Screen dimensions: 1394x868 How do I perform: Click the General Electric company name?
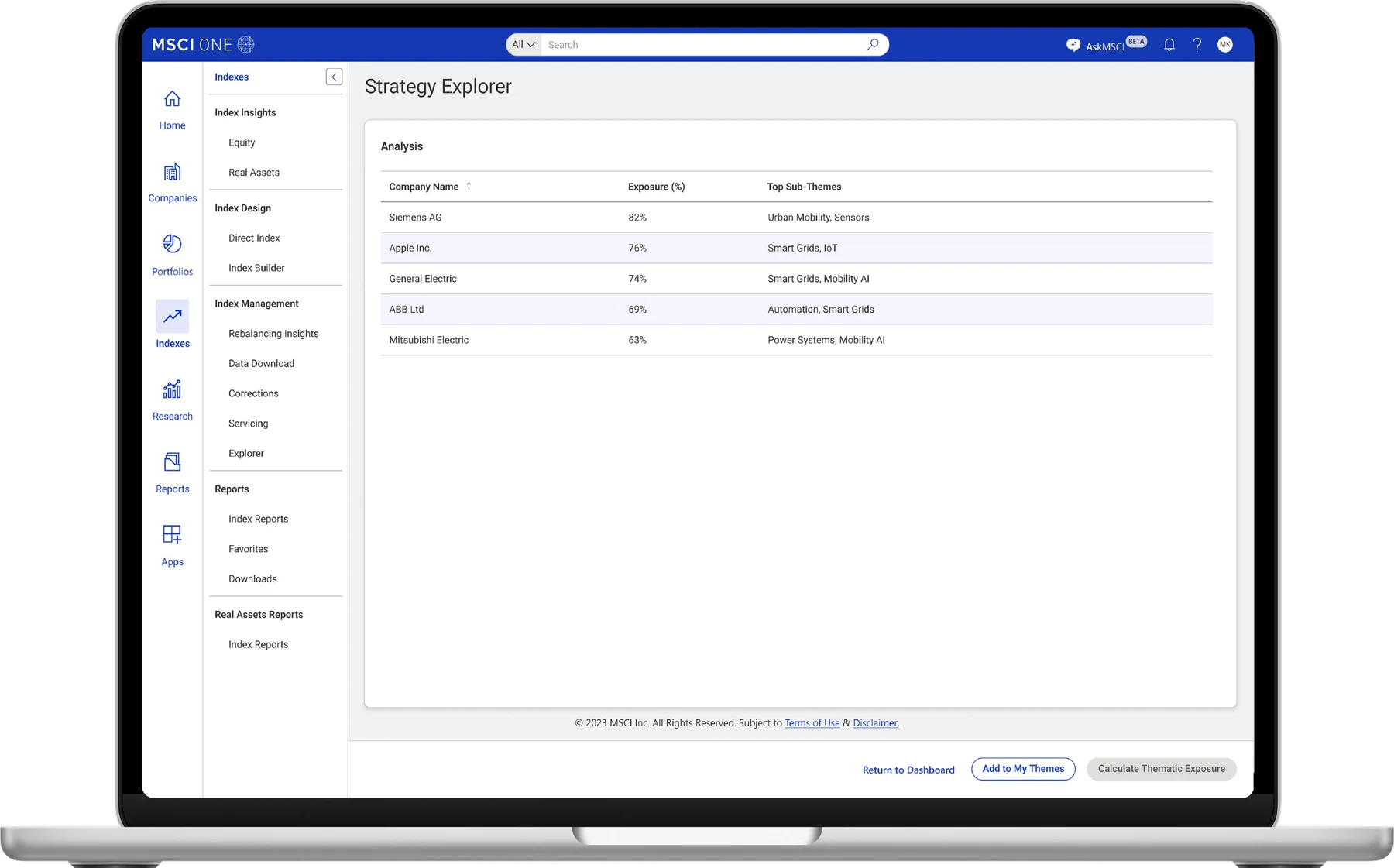[422, 279]
